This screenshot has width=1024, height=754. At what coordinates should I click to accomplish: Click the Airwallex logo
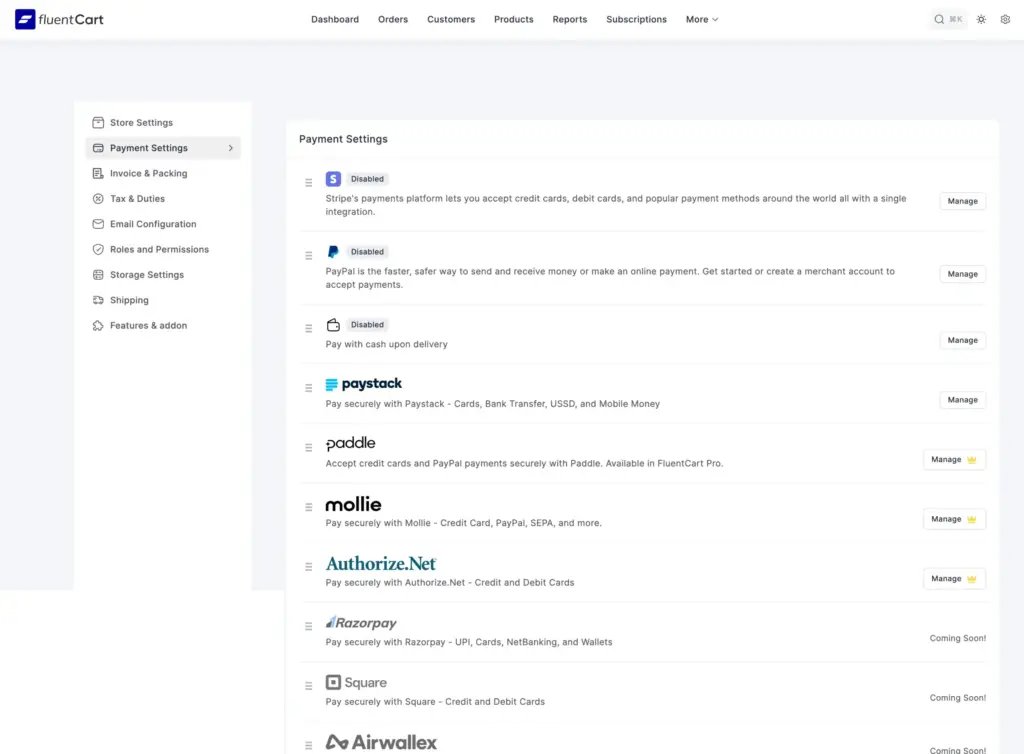[381, 742]
